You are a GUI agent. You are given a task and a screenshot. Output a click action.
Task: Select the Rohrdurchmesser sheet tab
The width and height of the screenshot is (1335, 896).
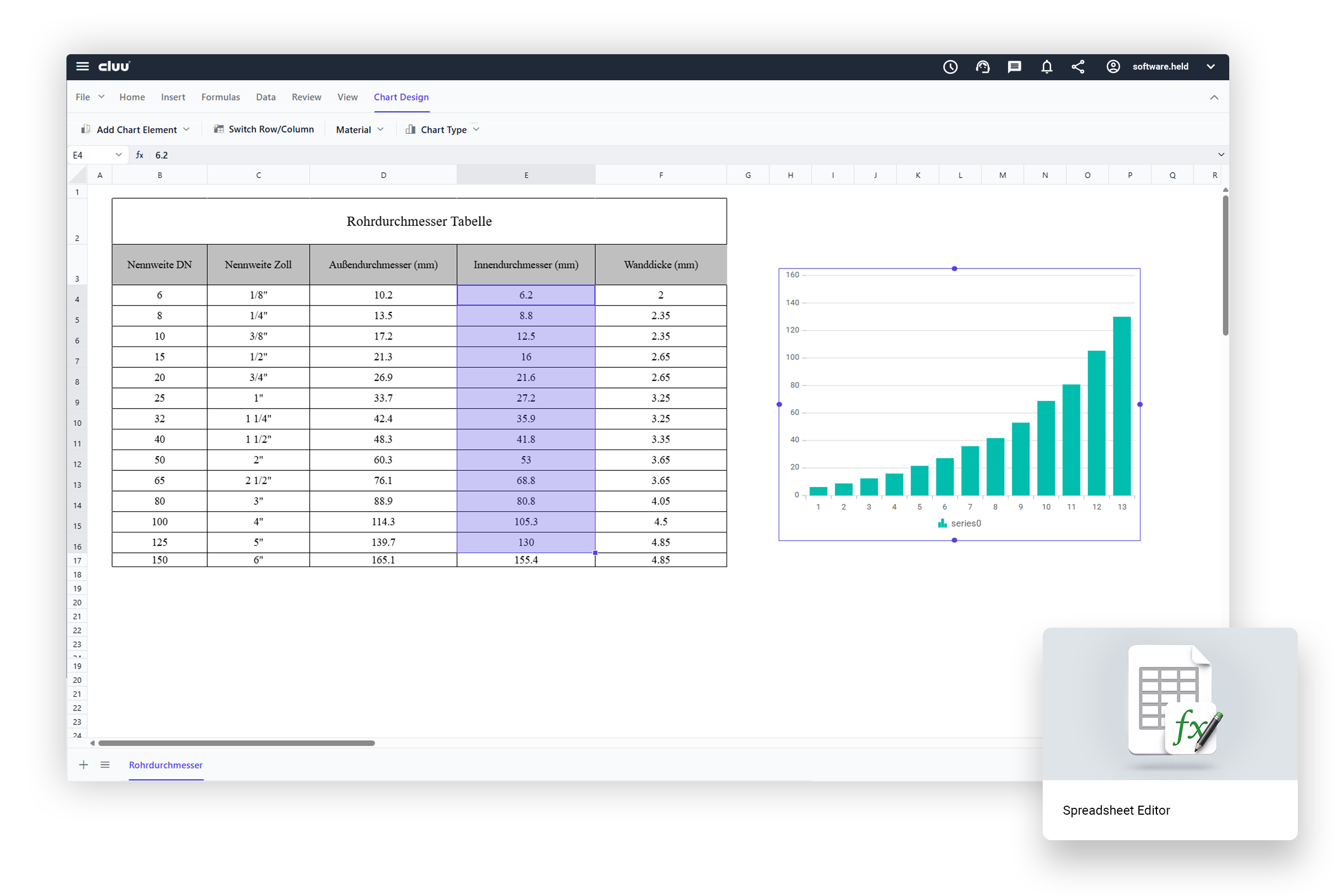pos(166,765)
